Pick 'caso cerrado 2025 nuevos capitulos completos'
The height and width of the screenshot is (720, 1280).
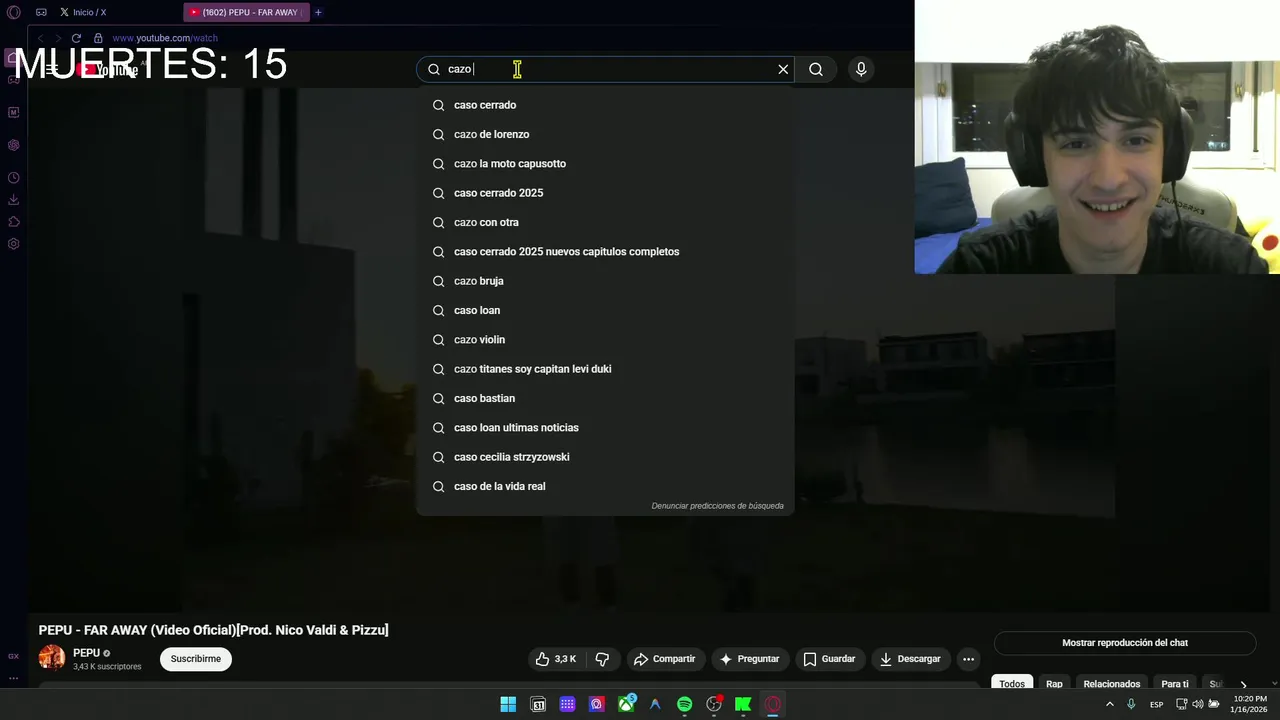(605, 252)
